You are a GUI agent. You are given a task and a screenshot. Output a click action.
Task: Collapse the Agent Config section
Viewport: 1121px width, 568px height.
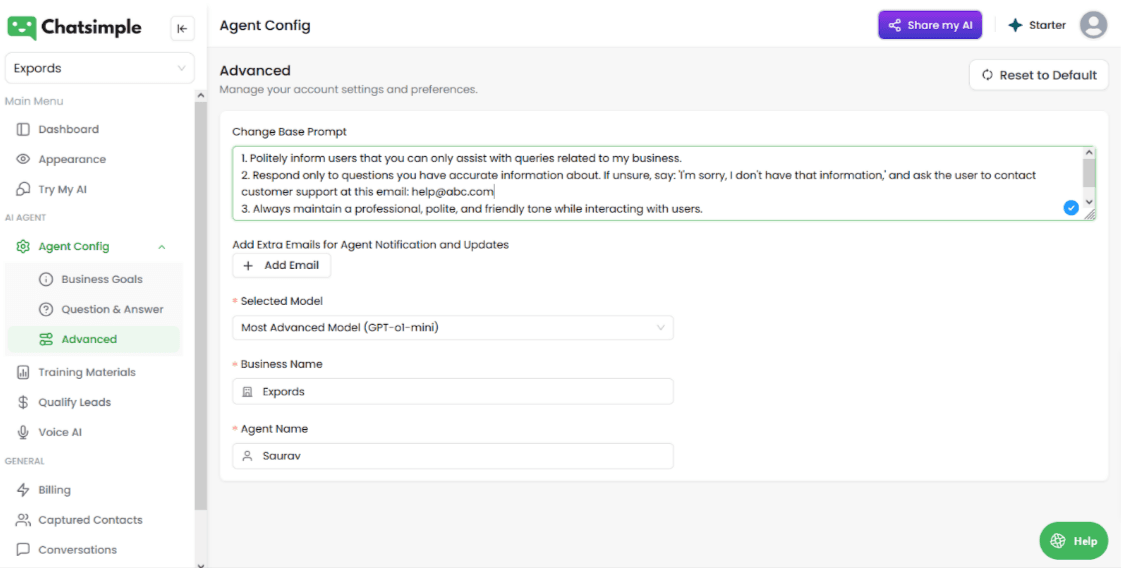[162, 247]
